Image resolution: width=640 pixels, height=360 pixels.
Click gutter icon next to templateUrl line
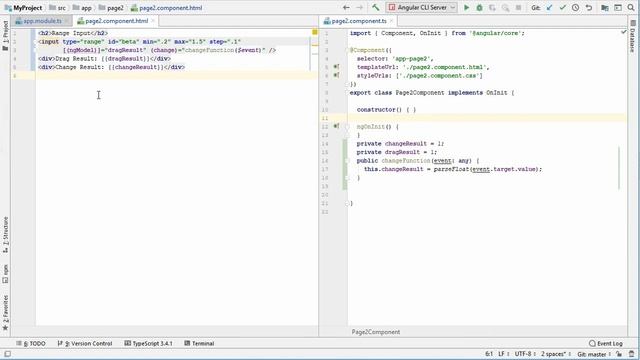pyautogui.click(x=336, y=67)
